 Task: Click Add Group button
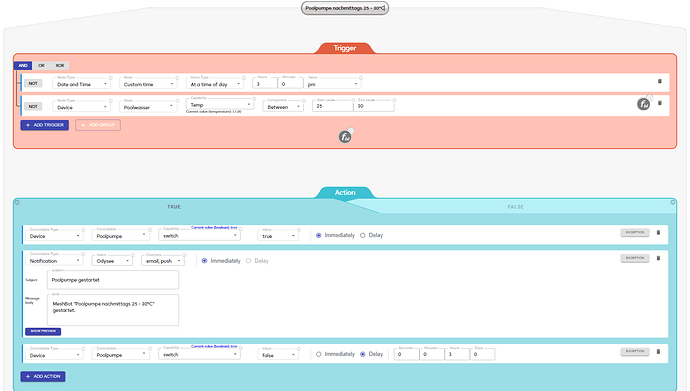tap(98, 125)
